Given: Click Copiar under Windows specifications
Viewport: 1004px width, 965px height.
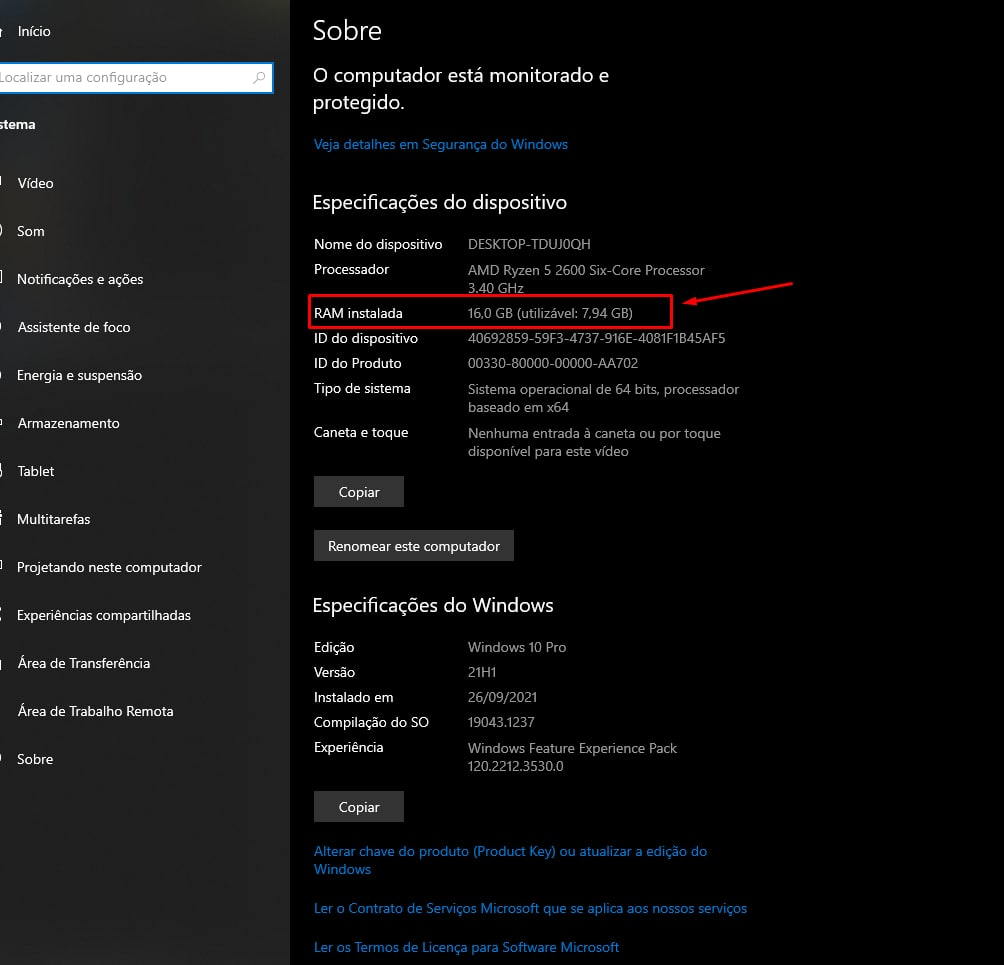Looking at the screenshot, I should [359, 807].
